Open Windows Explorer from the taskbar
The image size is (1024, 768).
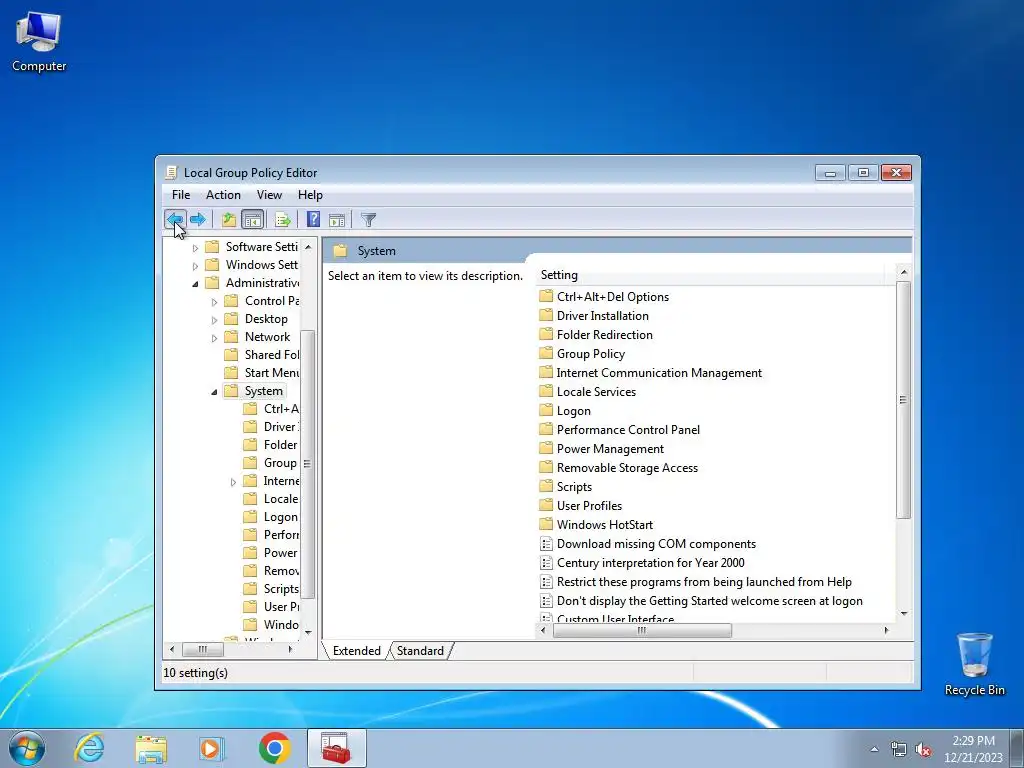(151, 748)
